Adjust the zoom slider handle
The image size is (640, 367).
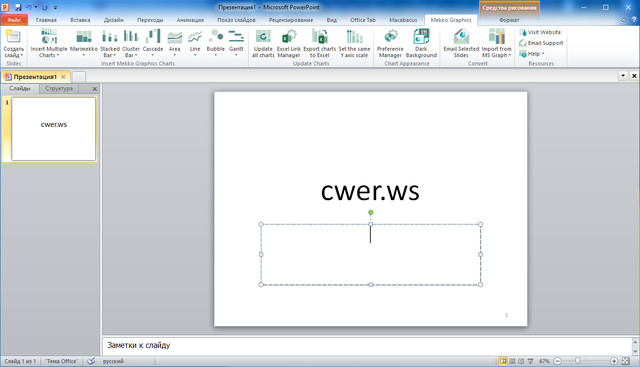tap(578, 361)
